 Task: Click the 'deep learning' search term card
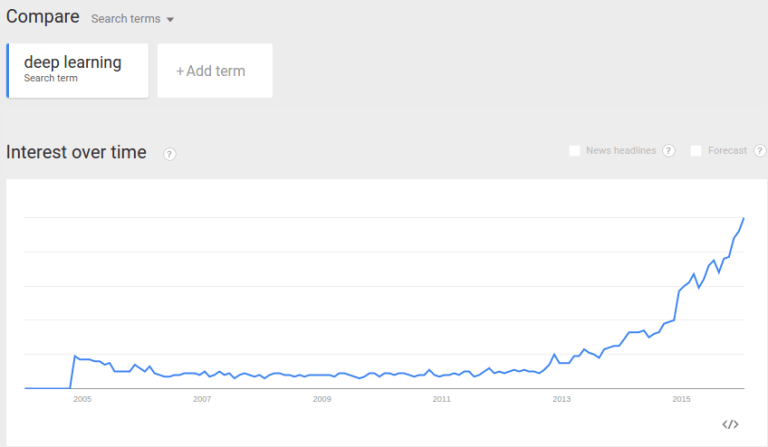click(79, 70)
